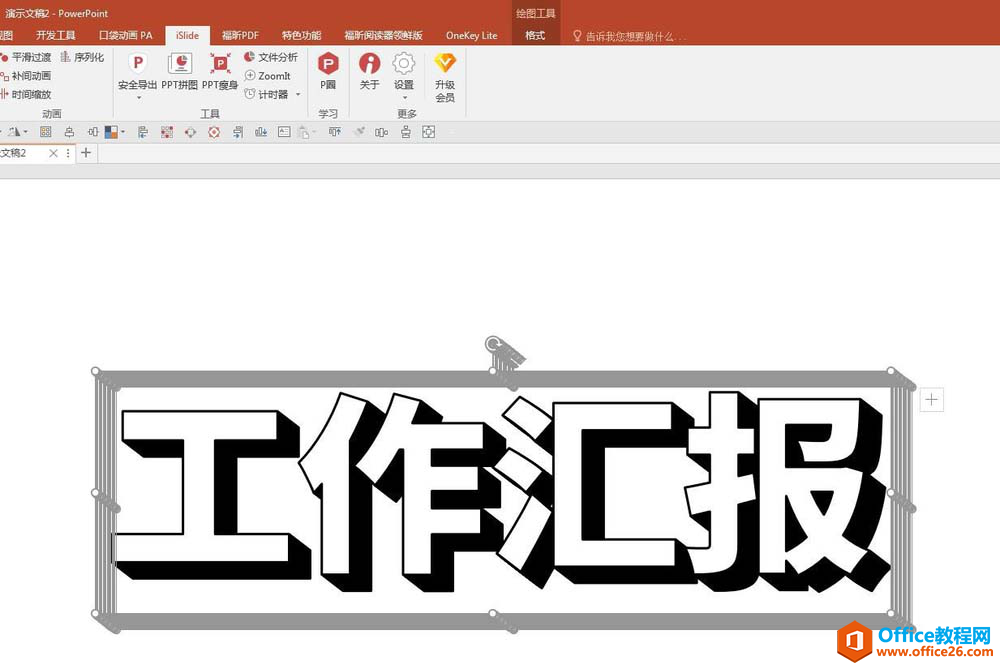This screenshot has width=1000, height=669.
Task: Open the 格式 drawing tools tab
Action: point(535,35)
